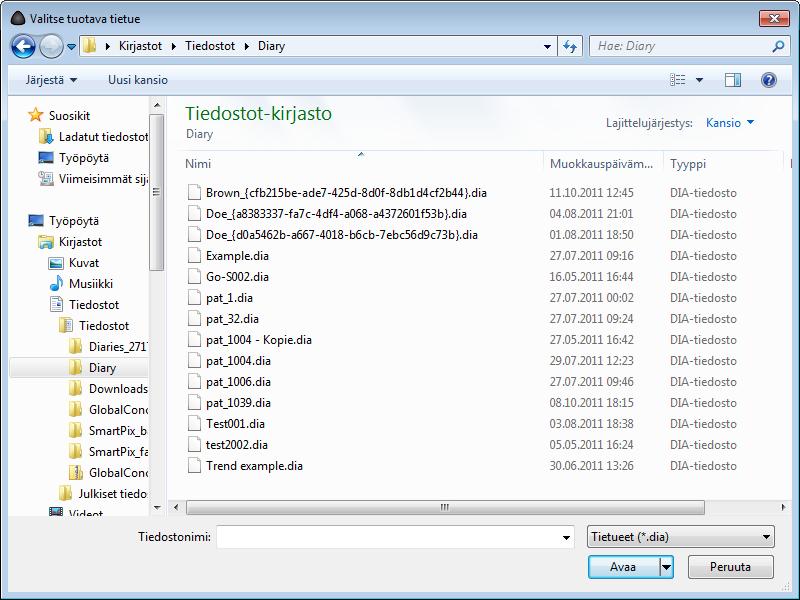Image resolution: width=800 pixels, height=600 pixels.
Task: Create a new folder with Uusi kansio
Action: pos(138,80)
